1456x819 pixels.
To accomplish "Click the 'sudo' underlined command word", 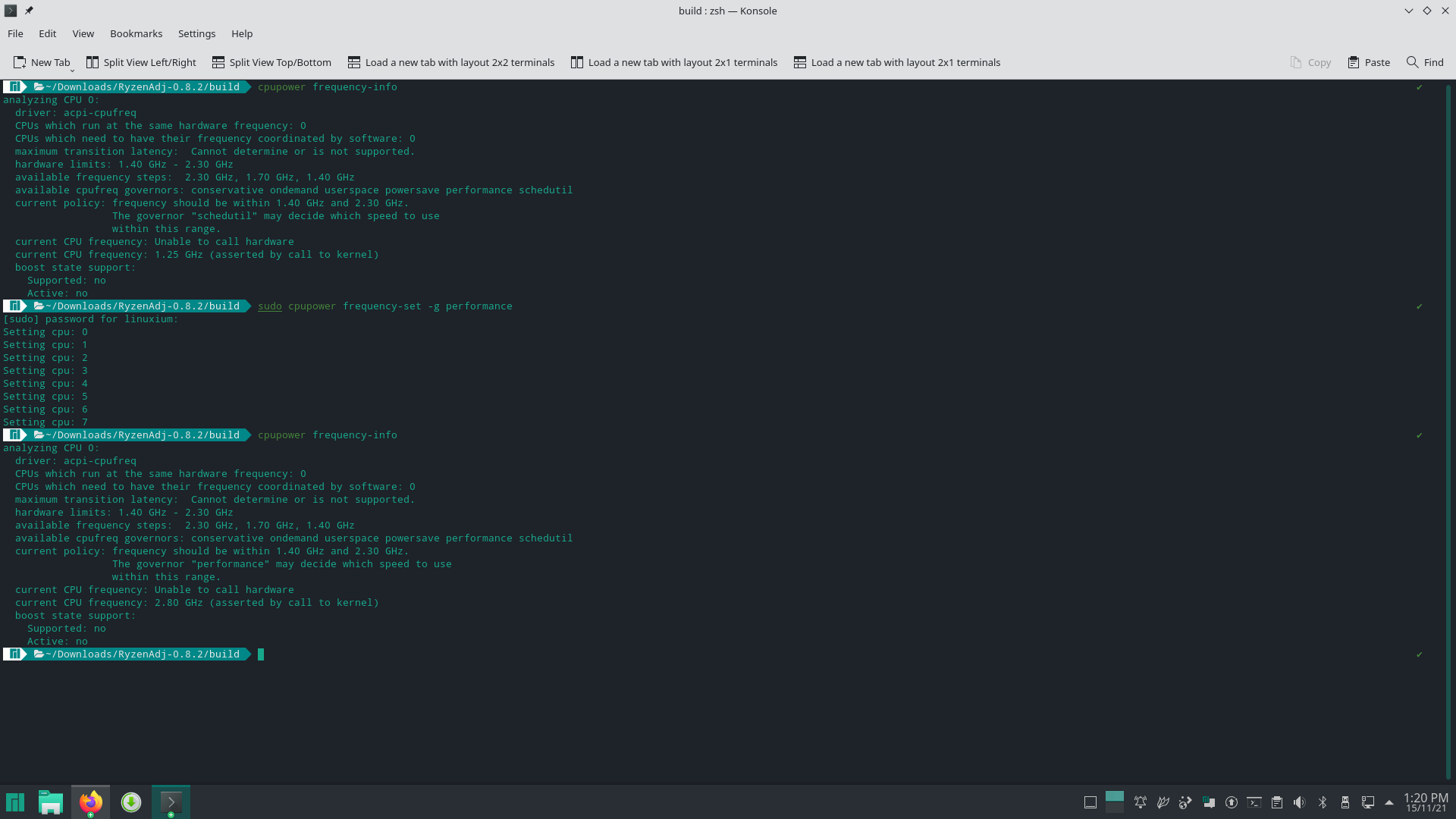I will (x=269, y=306).
